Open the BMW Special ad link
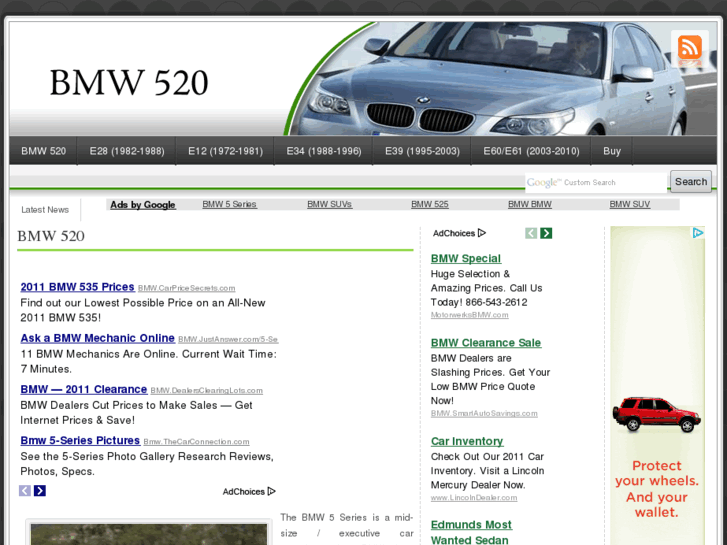The image size is (727, 545). pos(466,258)
